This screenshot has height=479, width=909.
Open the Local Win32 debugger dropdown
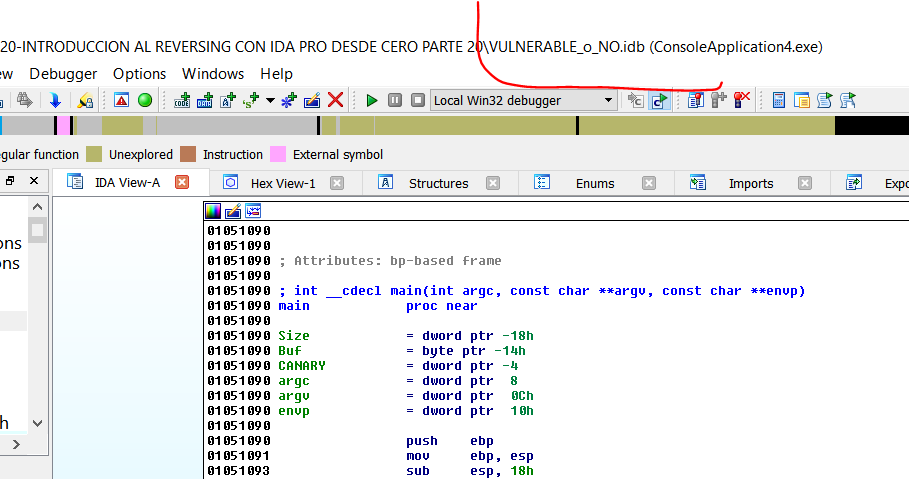[x=608, y=100]
